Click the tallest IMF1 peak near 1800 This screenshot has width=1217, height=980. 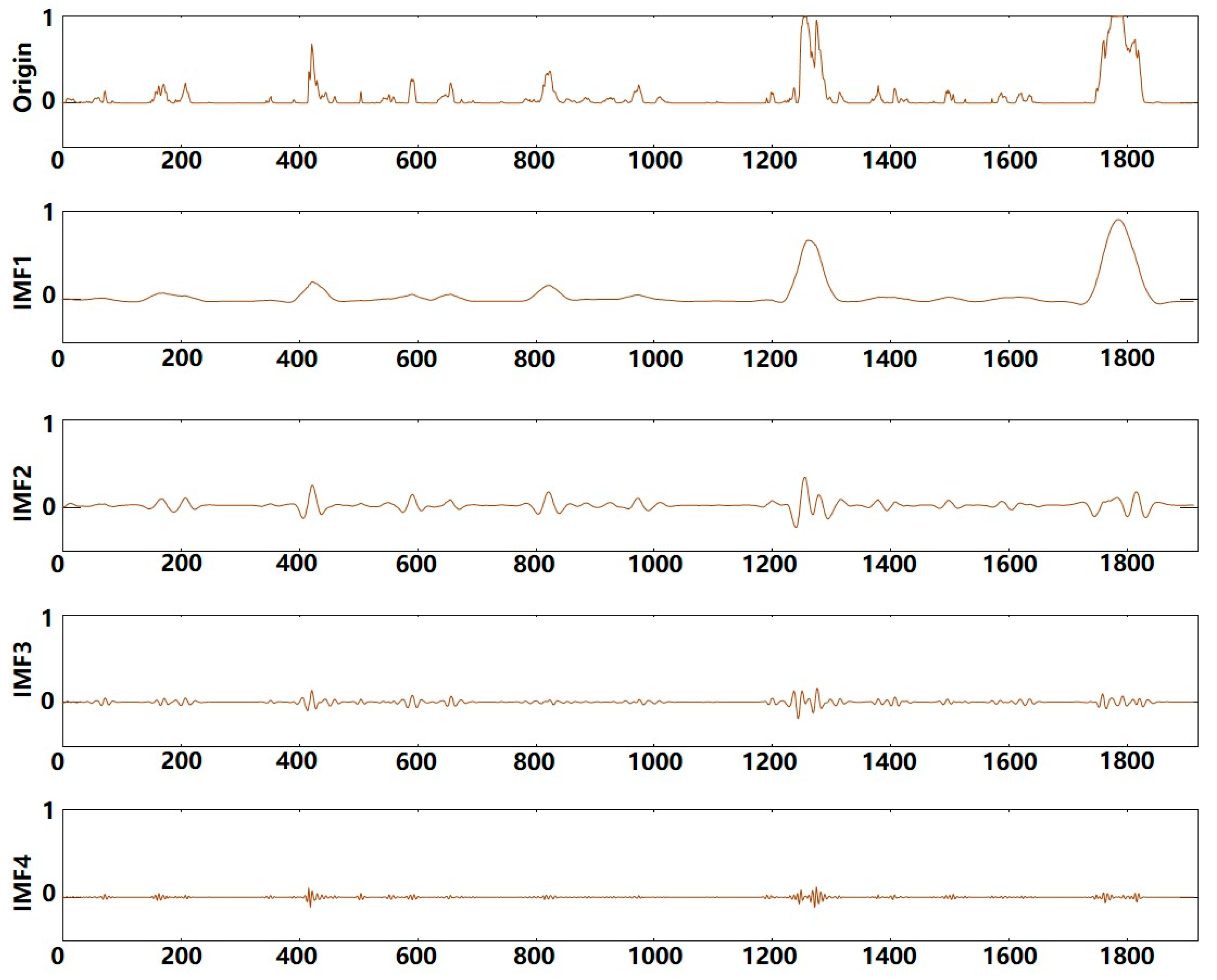tap(1118, 221)
